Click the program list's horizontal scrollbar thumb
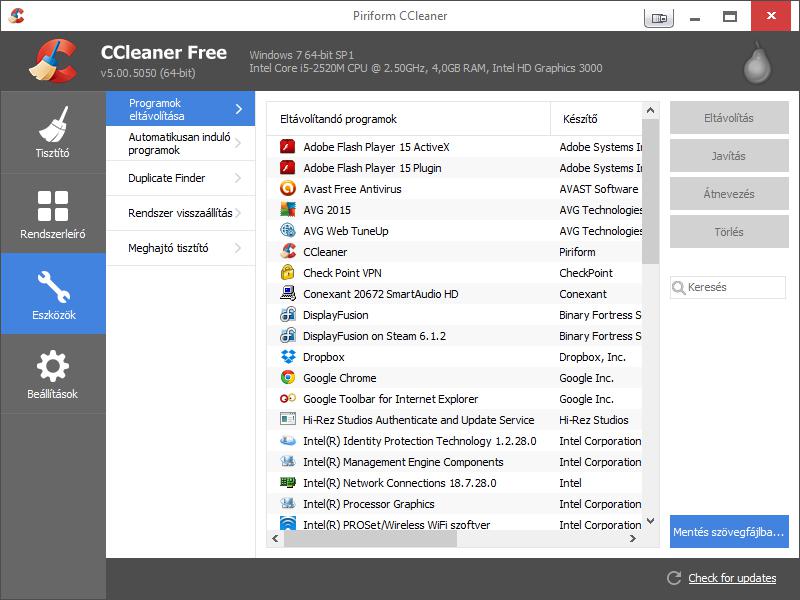The width and height of the screenshot is (800, 600). tap(370, 538)
